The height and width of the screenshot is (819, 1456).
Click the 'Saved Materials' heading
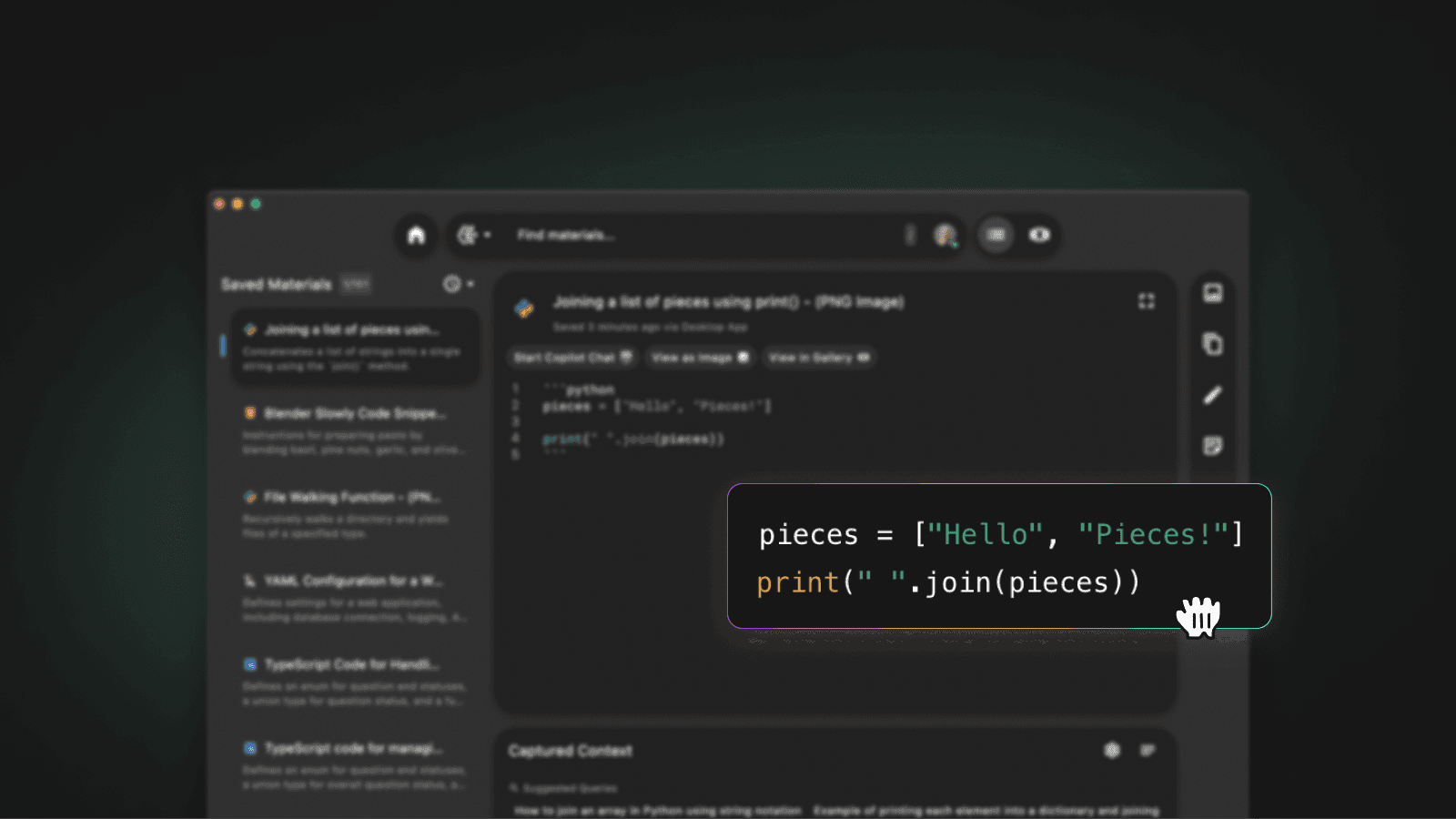click(277, 285)
